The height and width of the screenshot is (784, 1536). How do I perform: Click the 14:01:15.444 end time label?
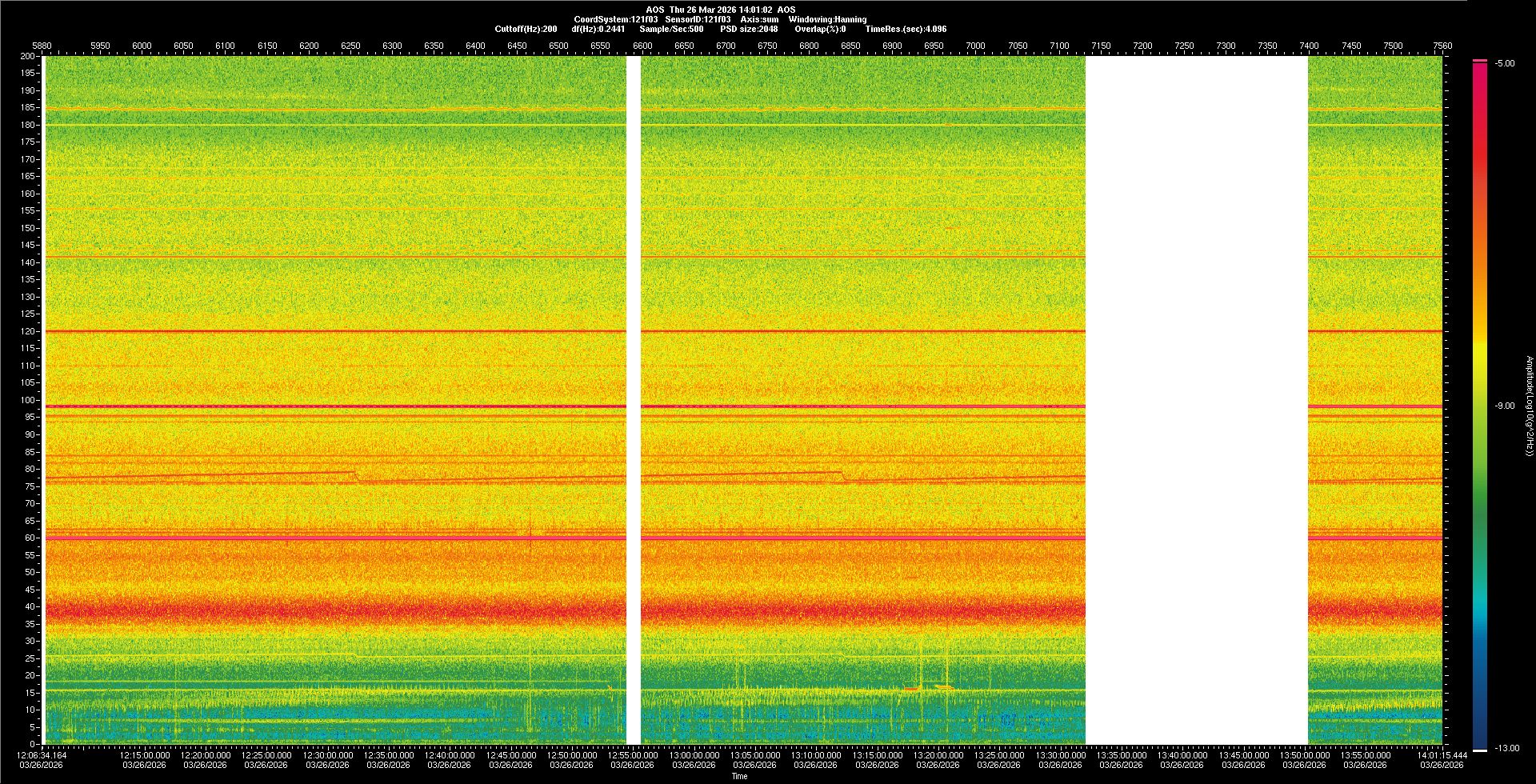pos(1442,754)
